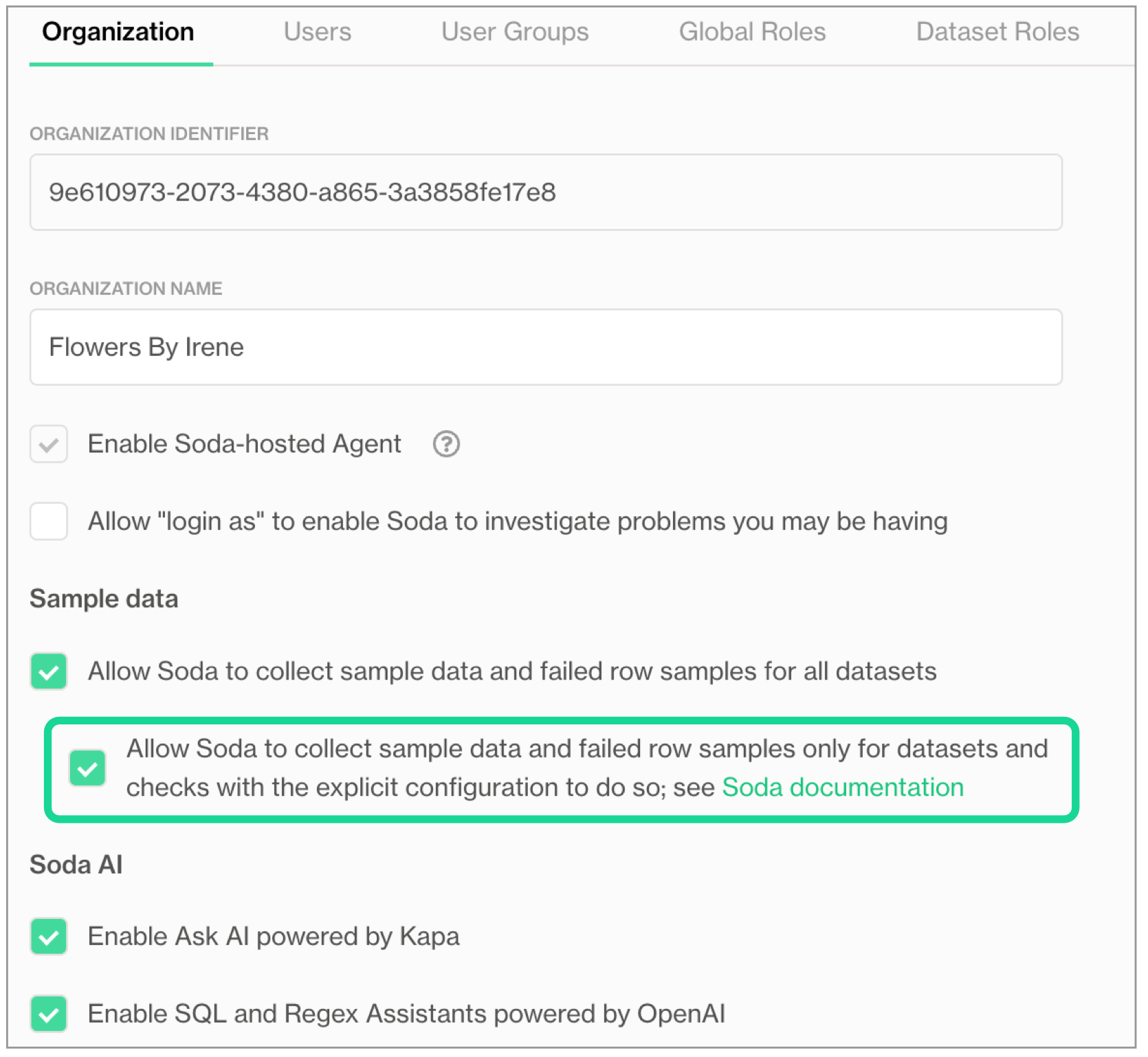Disable SQL and Regex Assistants checkbox
Screen dimensions: 1148x1057
[x=49, y=1014]
